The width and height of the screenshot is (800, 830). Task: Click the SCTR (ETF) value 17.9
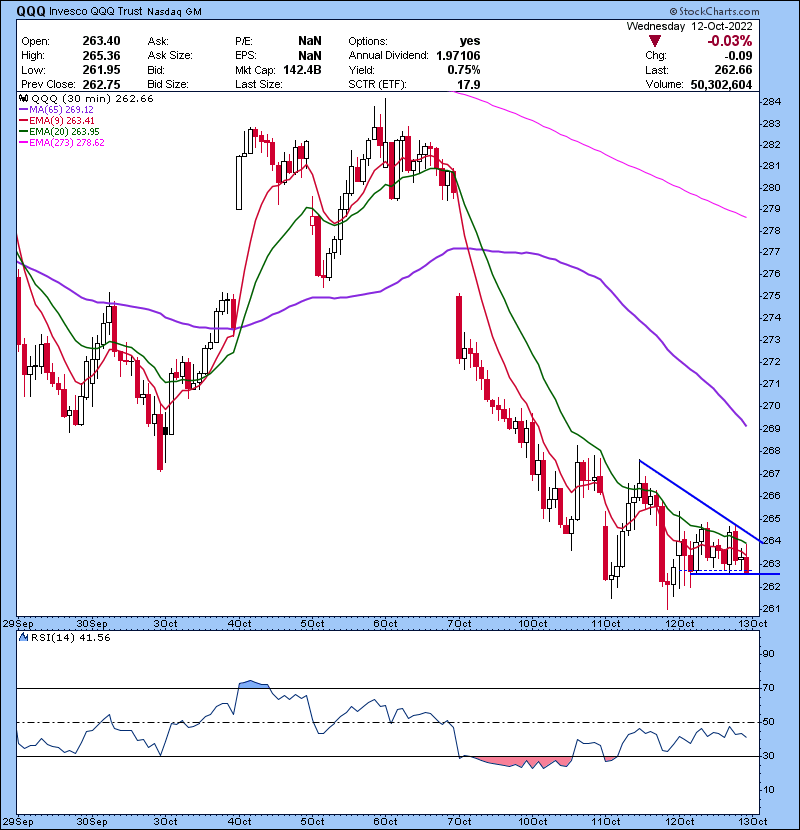point(469,84)
